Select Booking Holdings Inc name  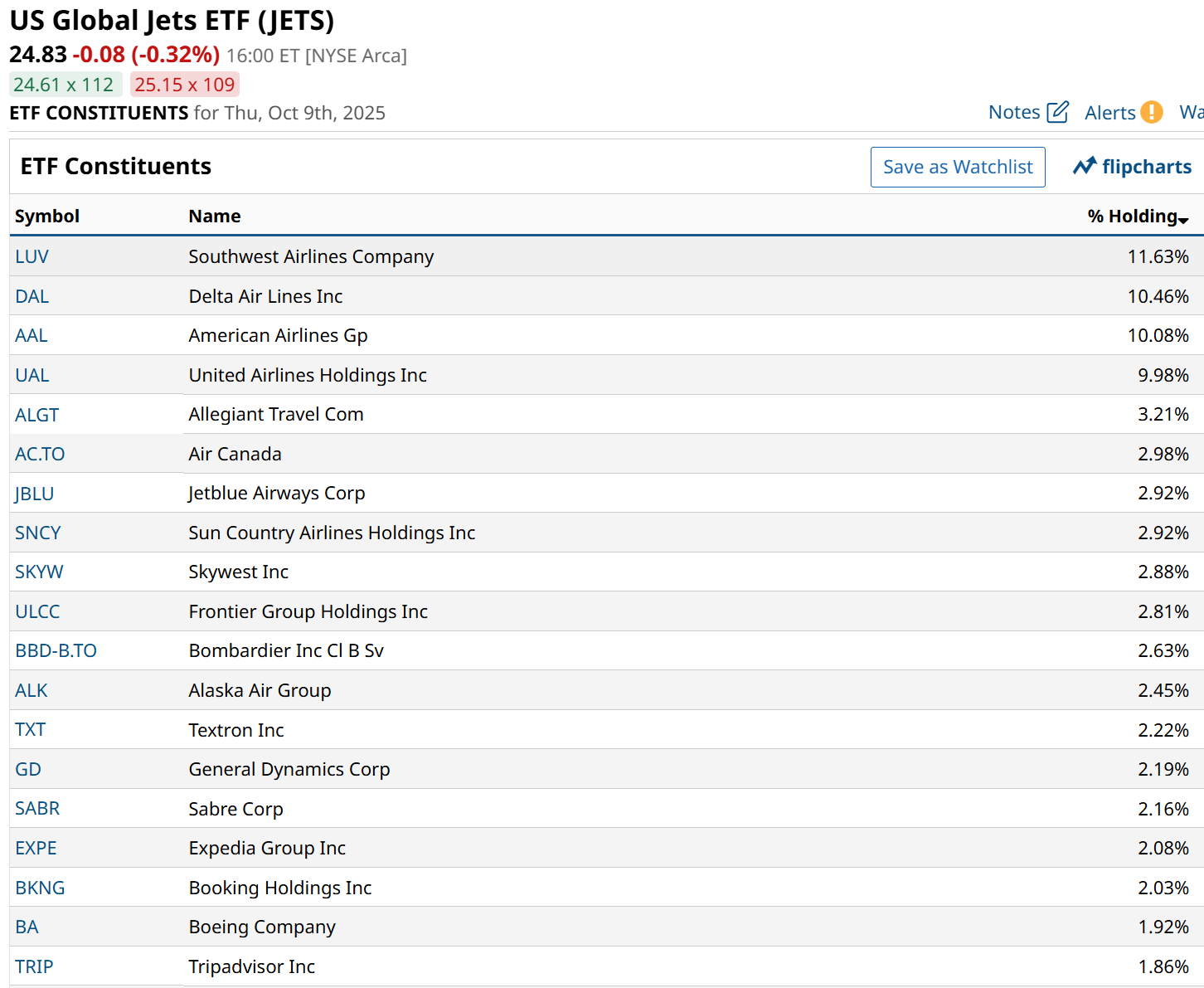(280, 888)
